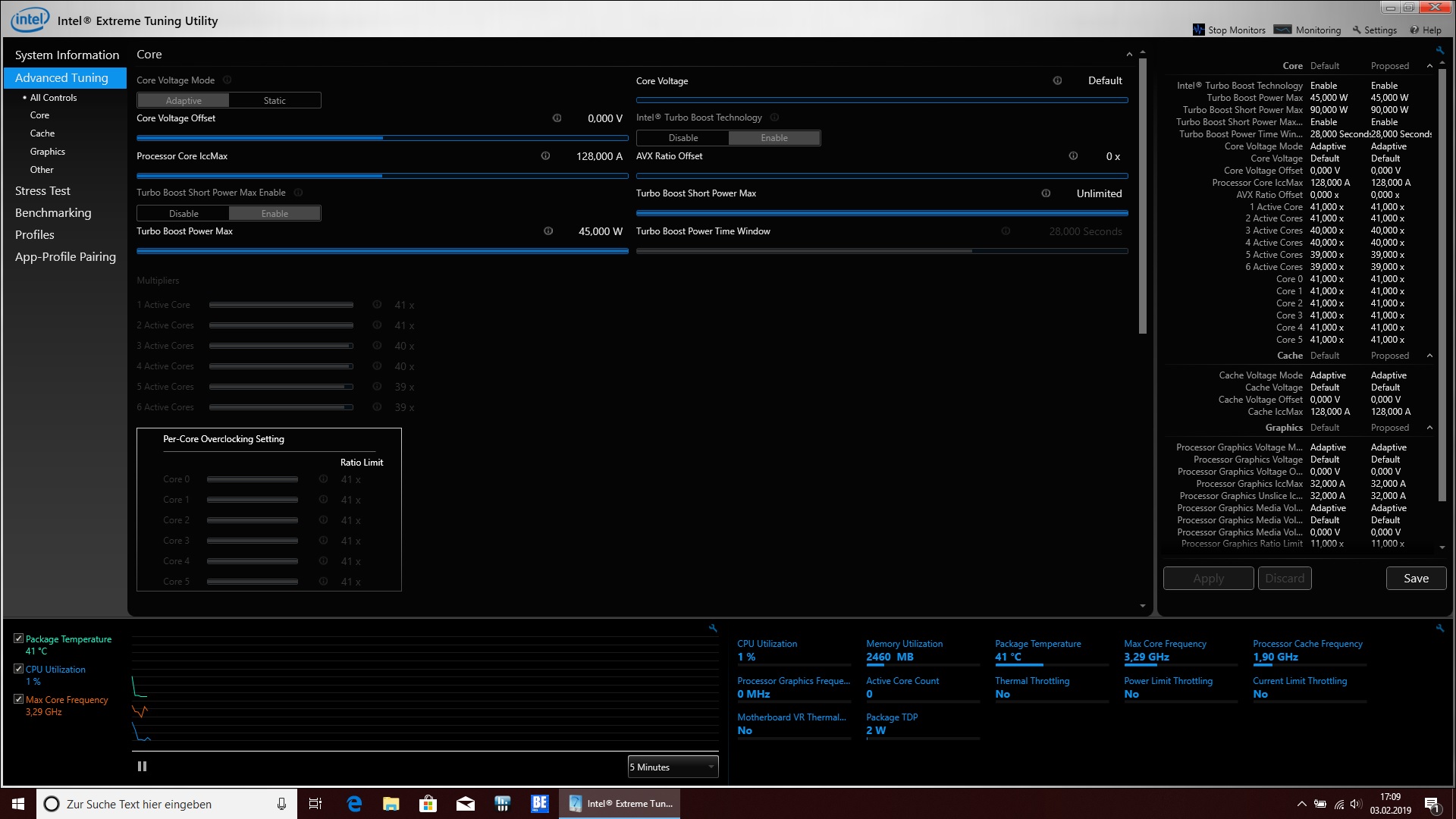Screen dimensions: 1456x819
Task: Collapse the Graphics section in the proposed settings panel
Action: pyautogui.click(x=1430, y=428)
